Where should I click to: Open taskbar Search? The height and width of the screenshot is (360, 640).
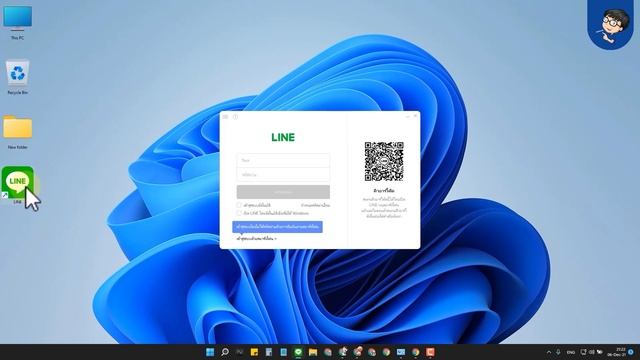(224, 352)
